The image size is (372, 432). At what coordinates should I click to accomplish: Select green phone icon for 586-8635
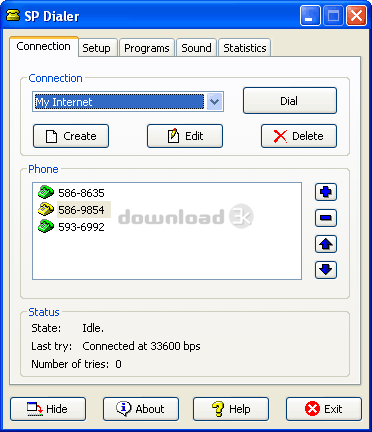[46, 192]
